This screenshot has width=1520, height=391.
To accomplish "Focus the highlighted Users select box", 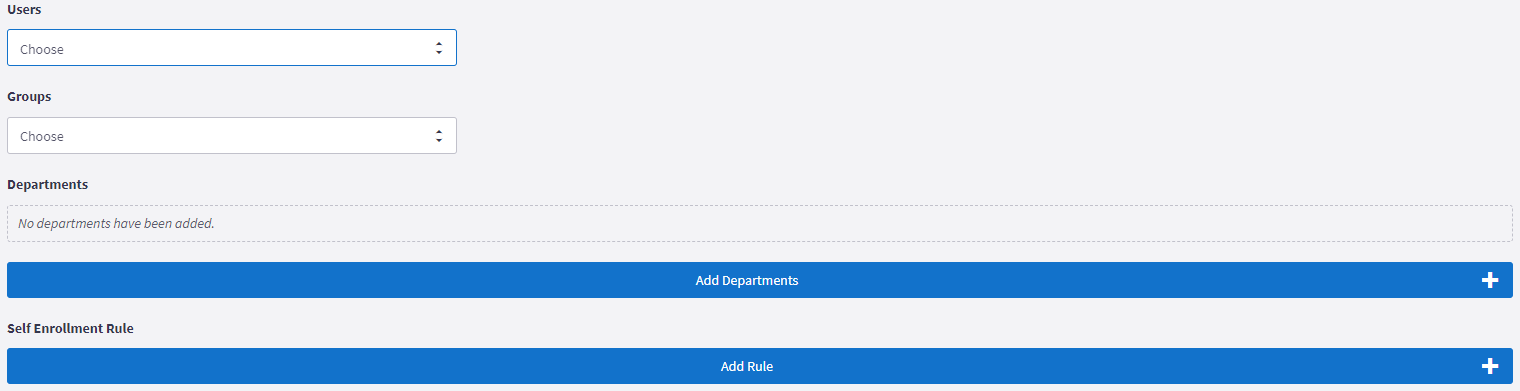I will pyautogui.click(x=232, y=48).
